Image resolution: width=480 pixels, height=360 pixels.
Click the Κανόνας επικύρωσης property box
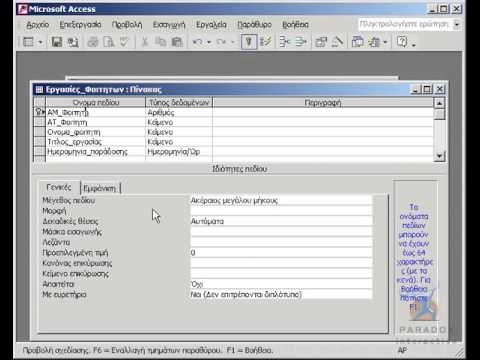pos(281,263)
